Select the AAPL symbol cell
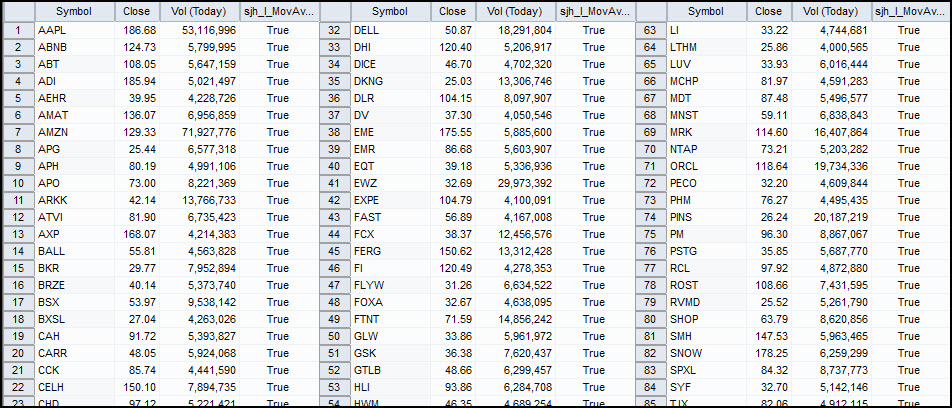The height and width of the screenshot is (408, 952). (75, 30)
